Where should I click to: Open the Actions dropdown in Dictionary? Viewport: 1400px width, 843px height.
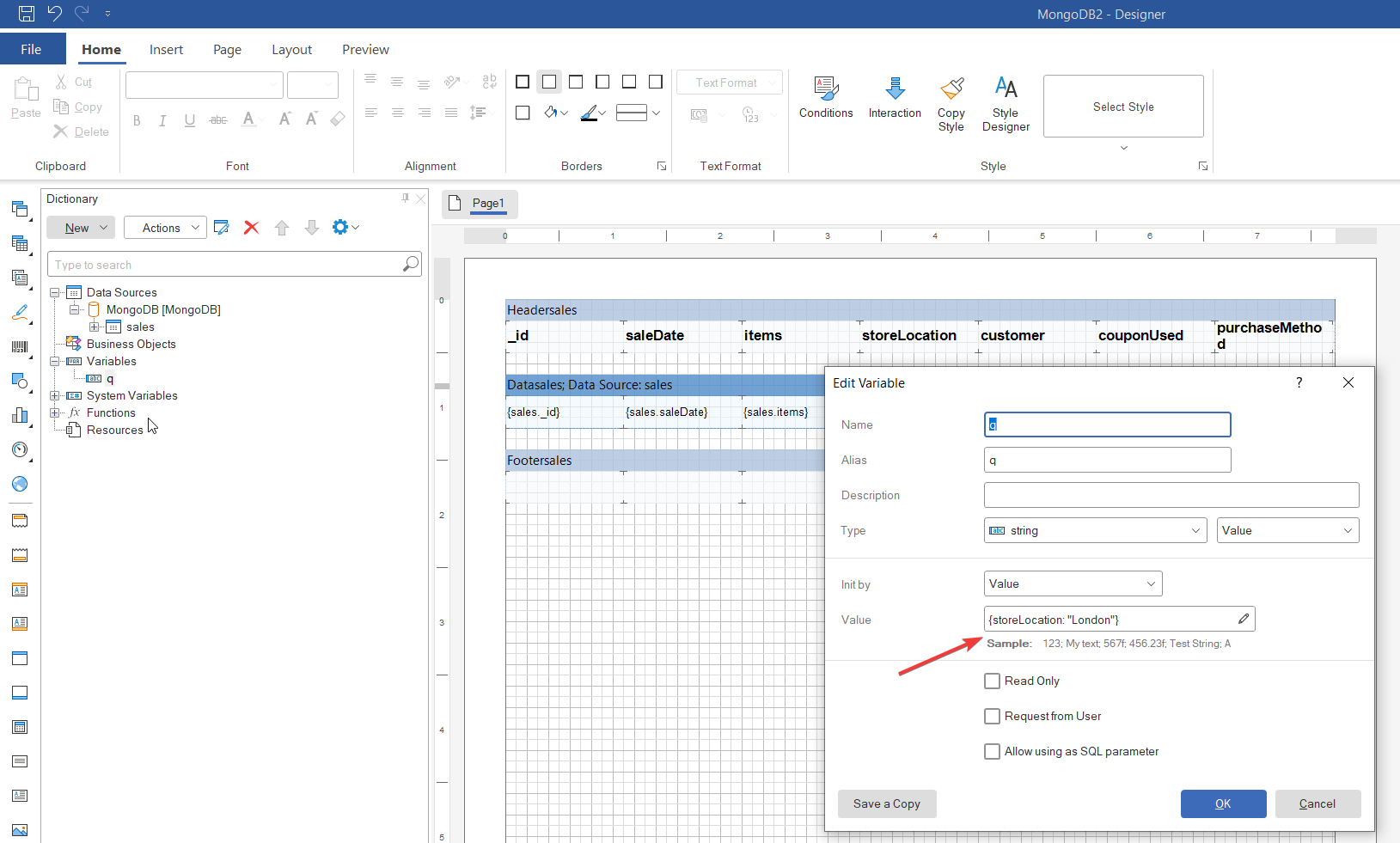(165, 228)
